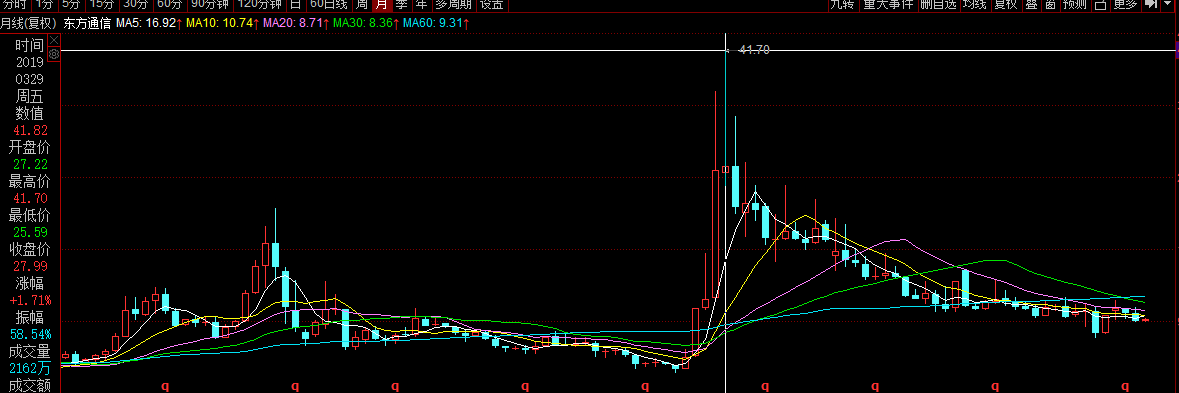
Task: Click the 41.70 crosshair price label
Action: (754, 50)
